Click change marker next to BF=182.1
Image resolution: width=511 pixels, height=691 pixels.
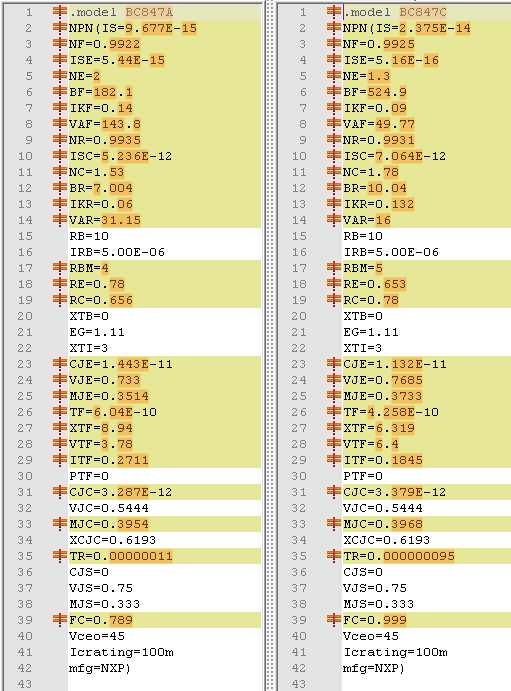click(60, 92)
